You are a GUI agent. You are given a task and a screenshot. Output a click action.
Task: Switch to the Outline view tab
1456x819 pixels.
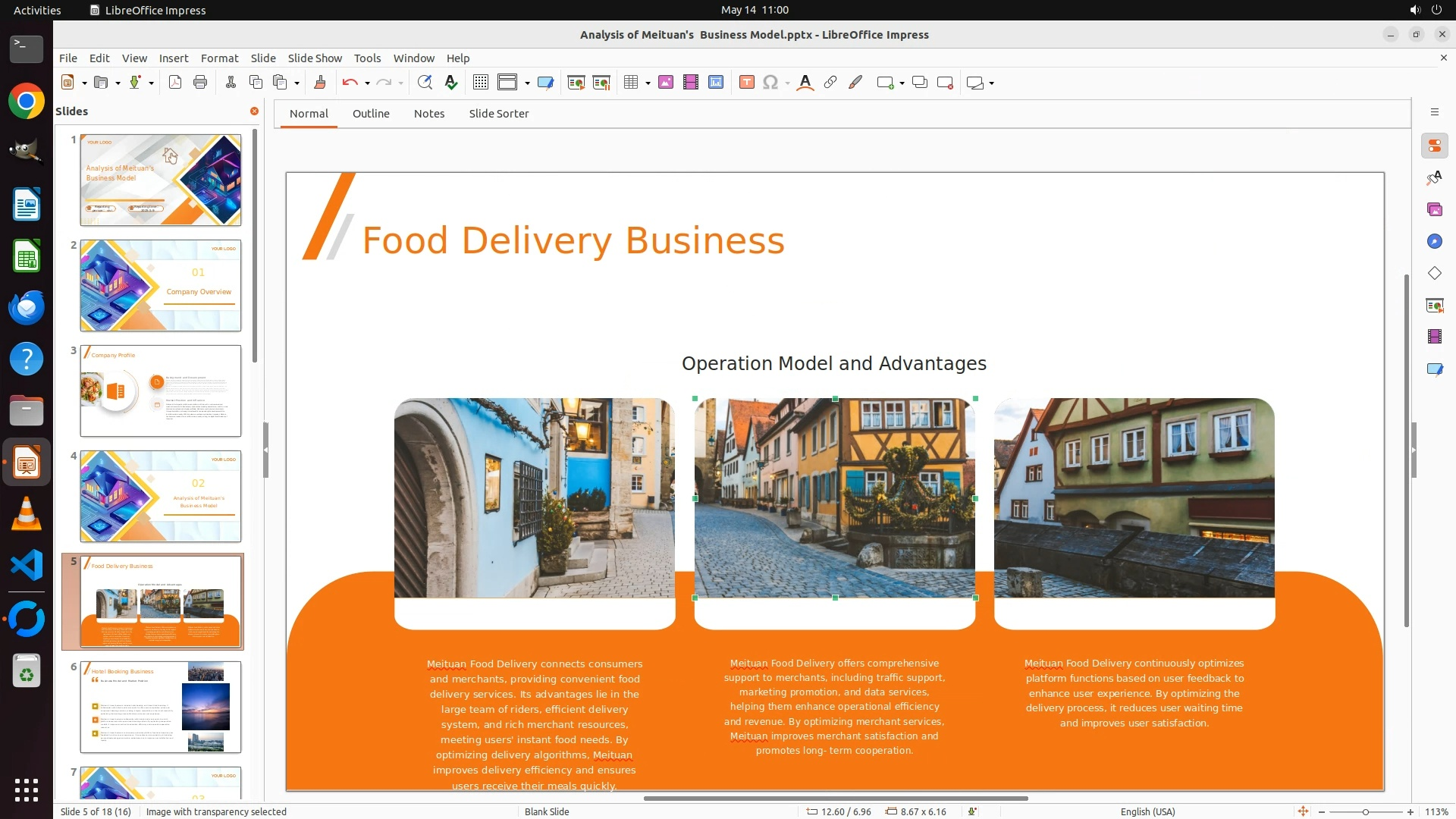(x=370, y=113)
